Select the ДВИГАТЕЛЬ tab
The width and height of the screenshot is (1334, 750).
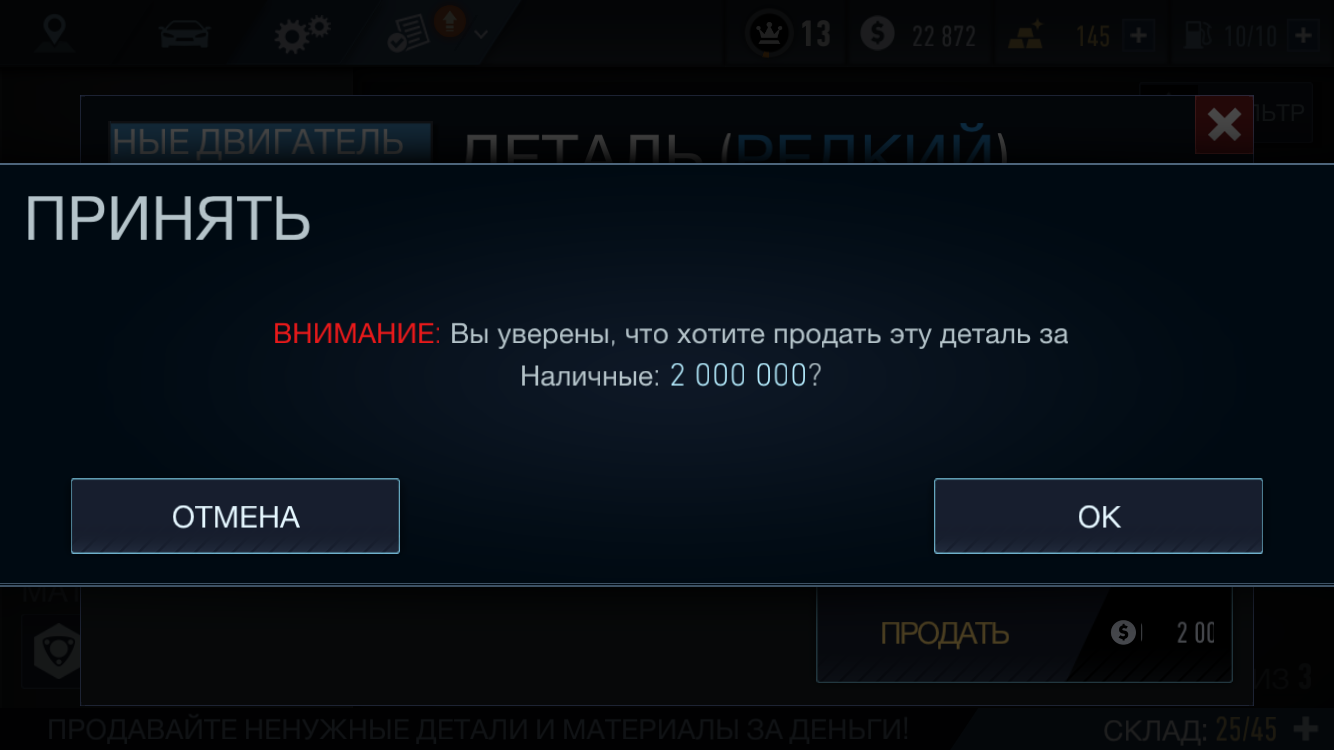click(271, 142)
